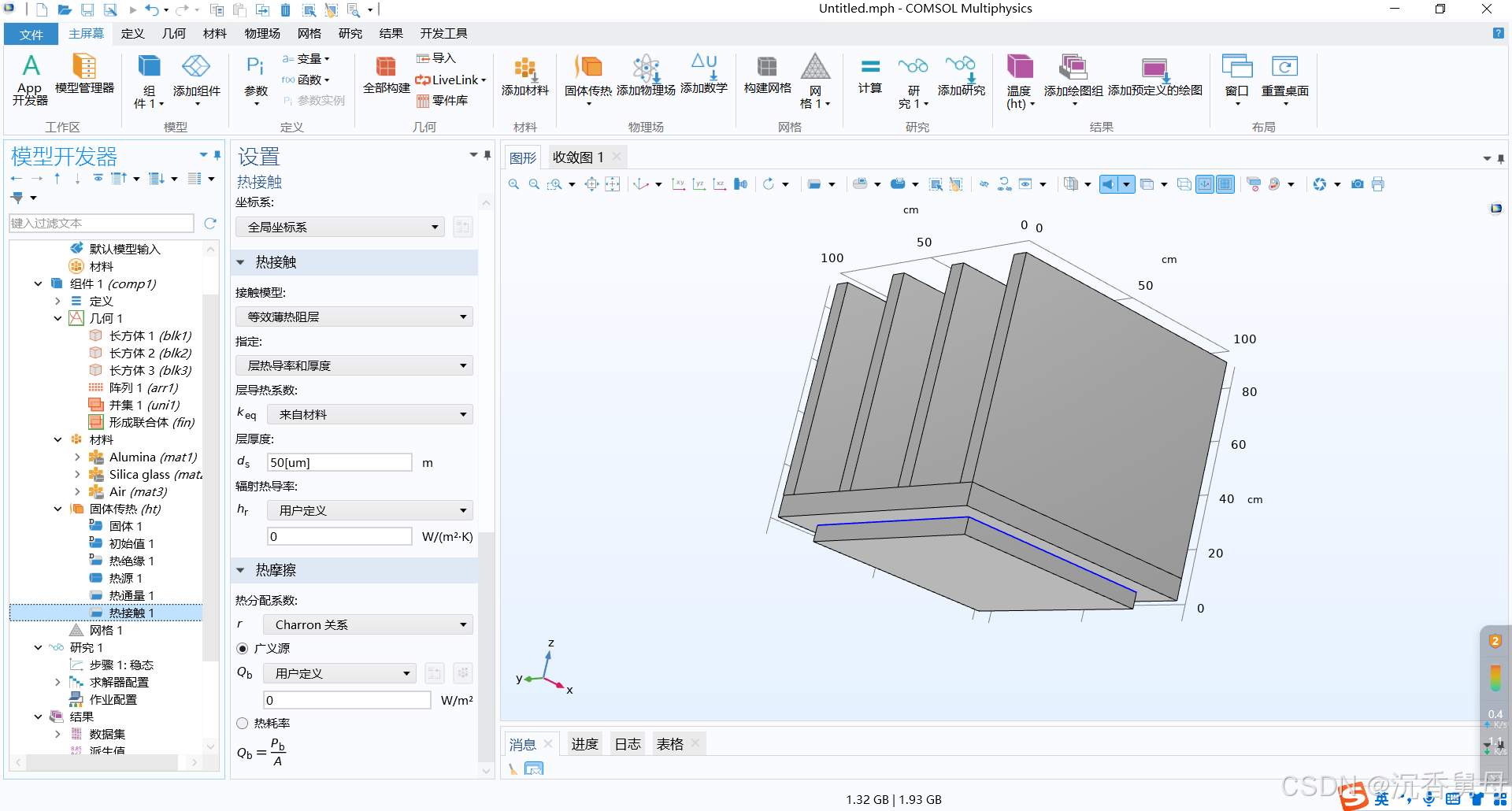Select 广义源 radio button

tap(243, 649)
